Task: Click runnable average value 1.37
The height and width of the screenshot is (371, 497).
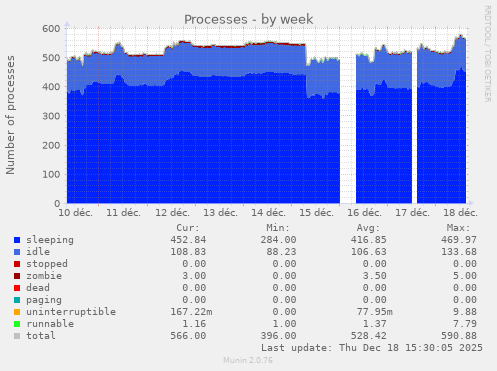Action: (x=375, y=324)
